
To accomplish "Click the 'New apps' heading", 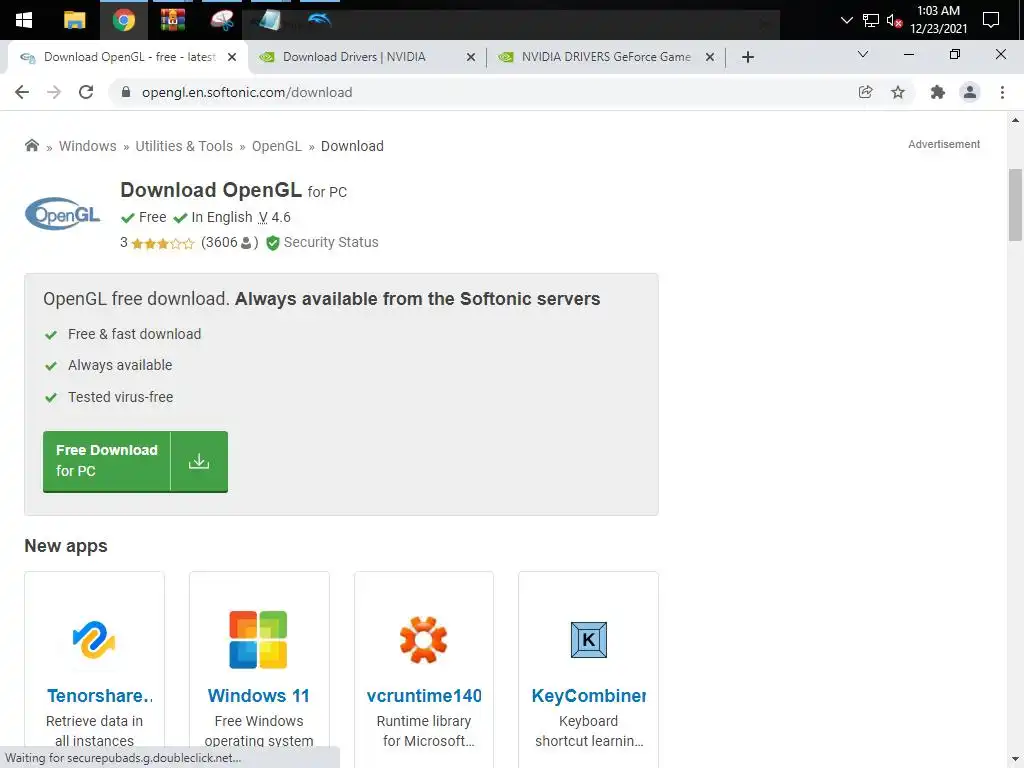I will [x=66, y=546].
